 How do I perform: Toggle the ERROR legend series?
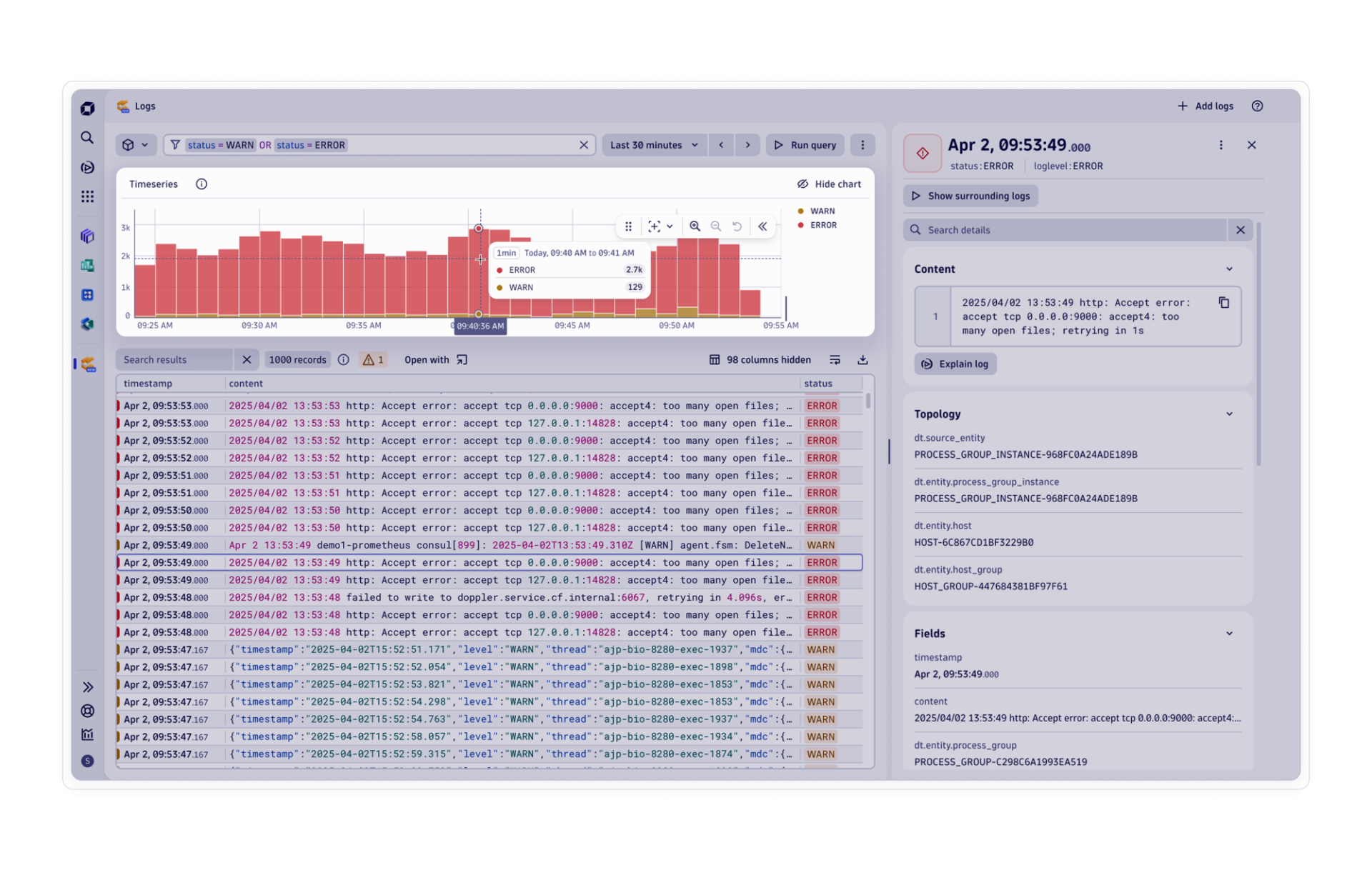[x=817, y=225]
